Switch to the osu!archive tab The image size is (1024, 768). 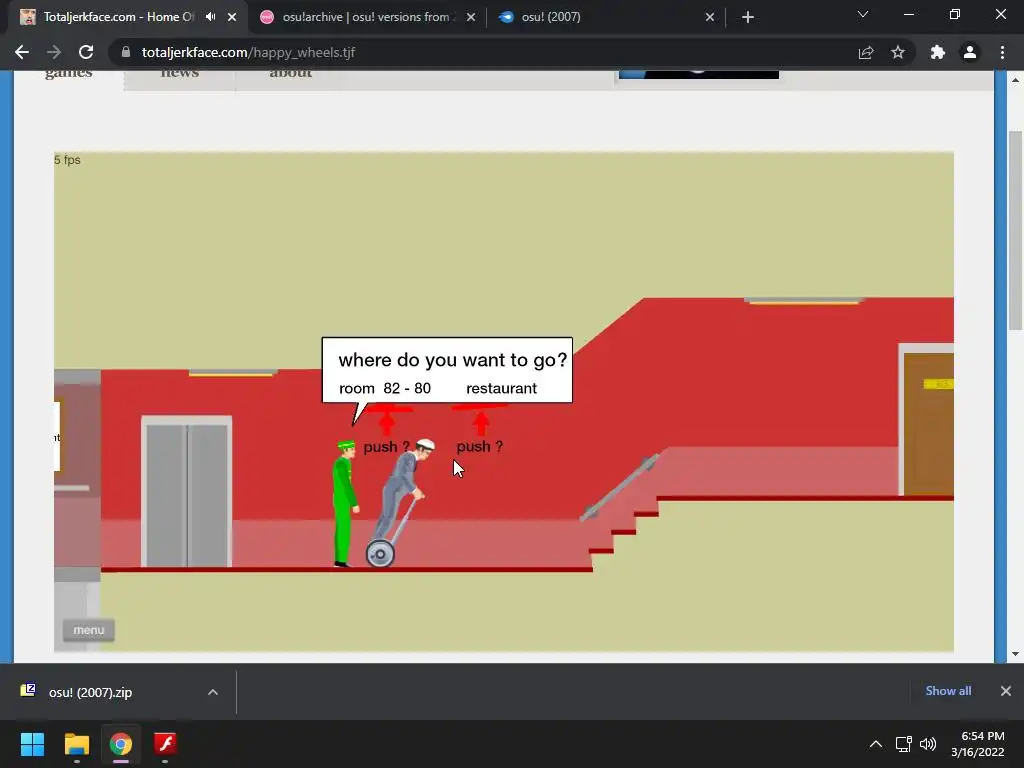[x=366, y=17]
